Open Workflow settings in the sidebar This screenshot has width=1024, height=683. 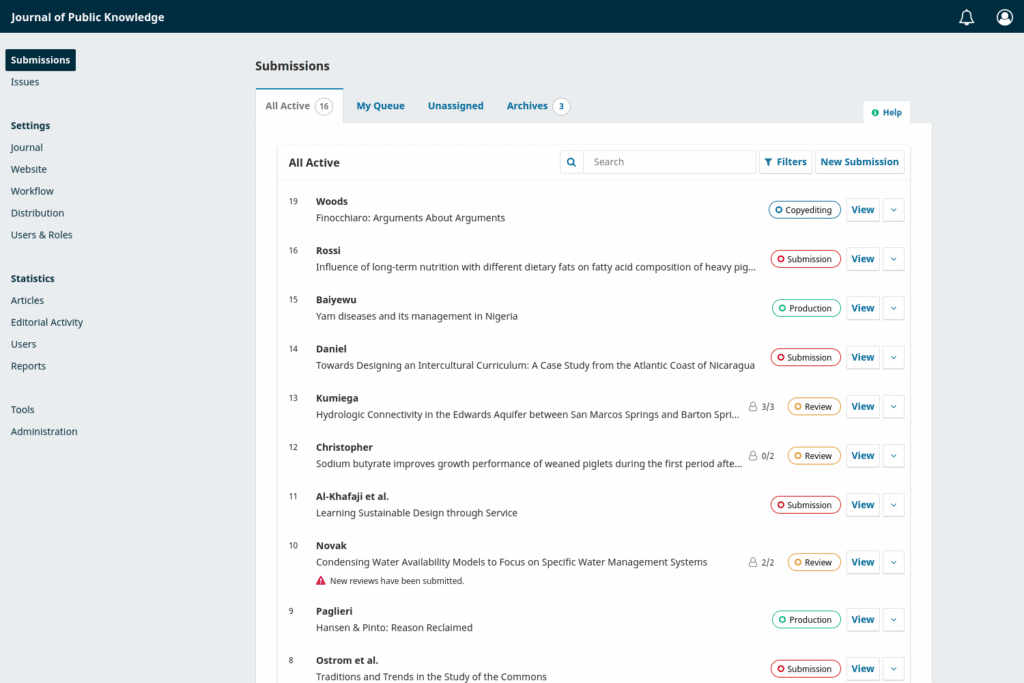point(31,191)
